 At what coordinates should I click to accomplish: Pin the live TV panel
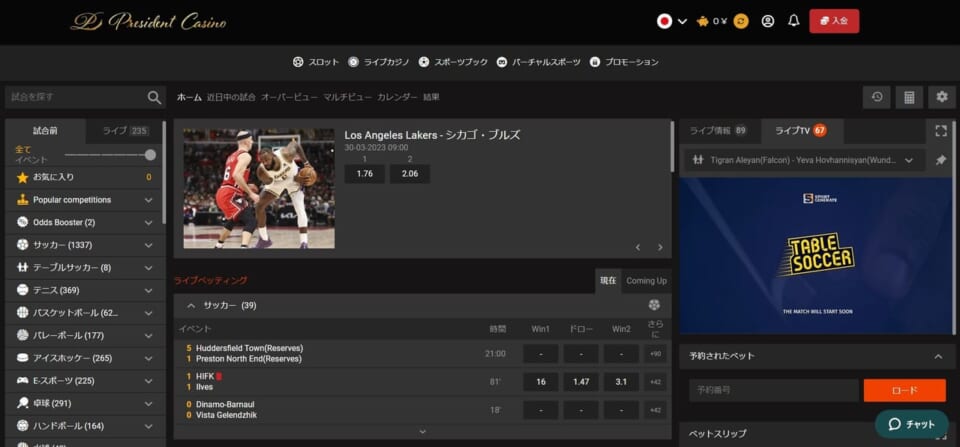pos(941,160)
